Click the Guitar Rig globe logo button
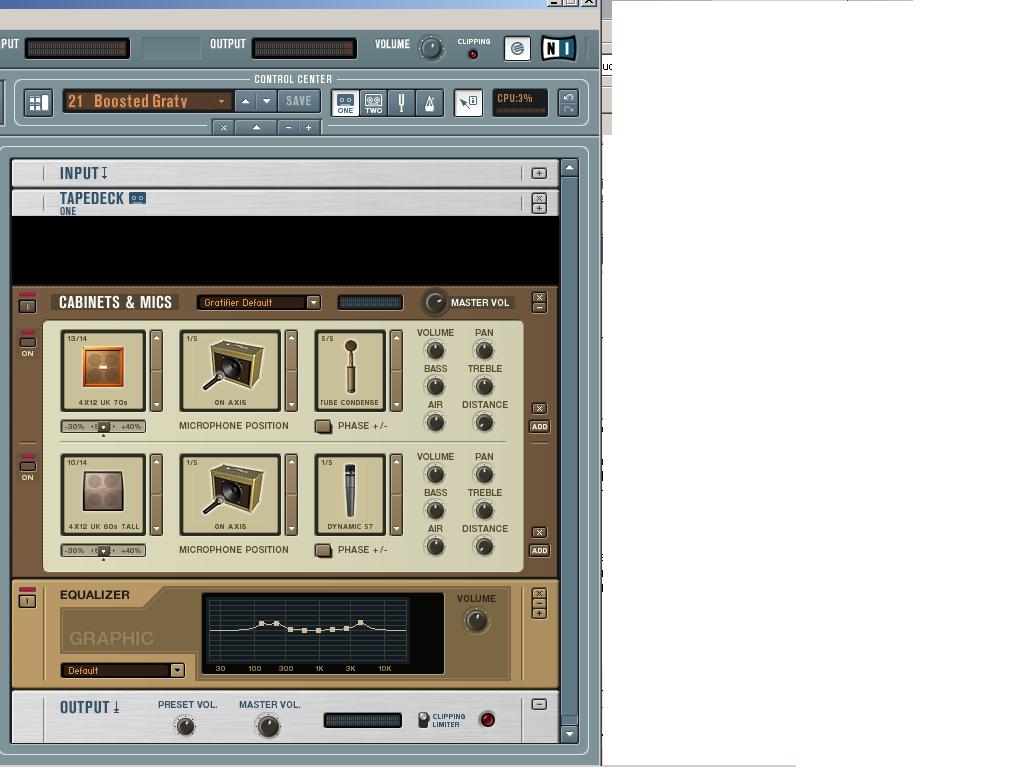 coord(517,48)
